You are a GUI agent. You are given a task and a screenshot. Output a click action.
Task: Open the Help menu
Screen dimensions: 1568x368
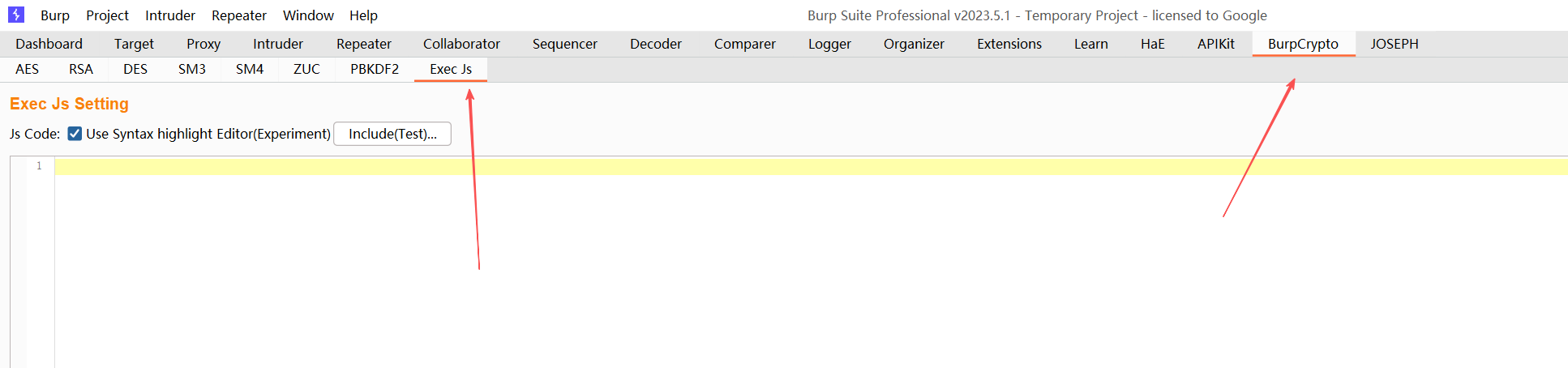(363, 15)
